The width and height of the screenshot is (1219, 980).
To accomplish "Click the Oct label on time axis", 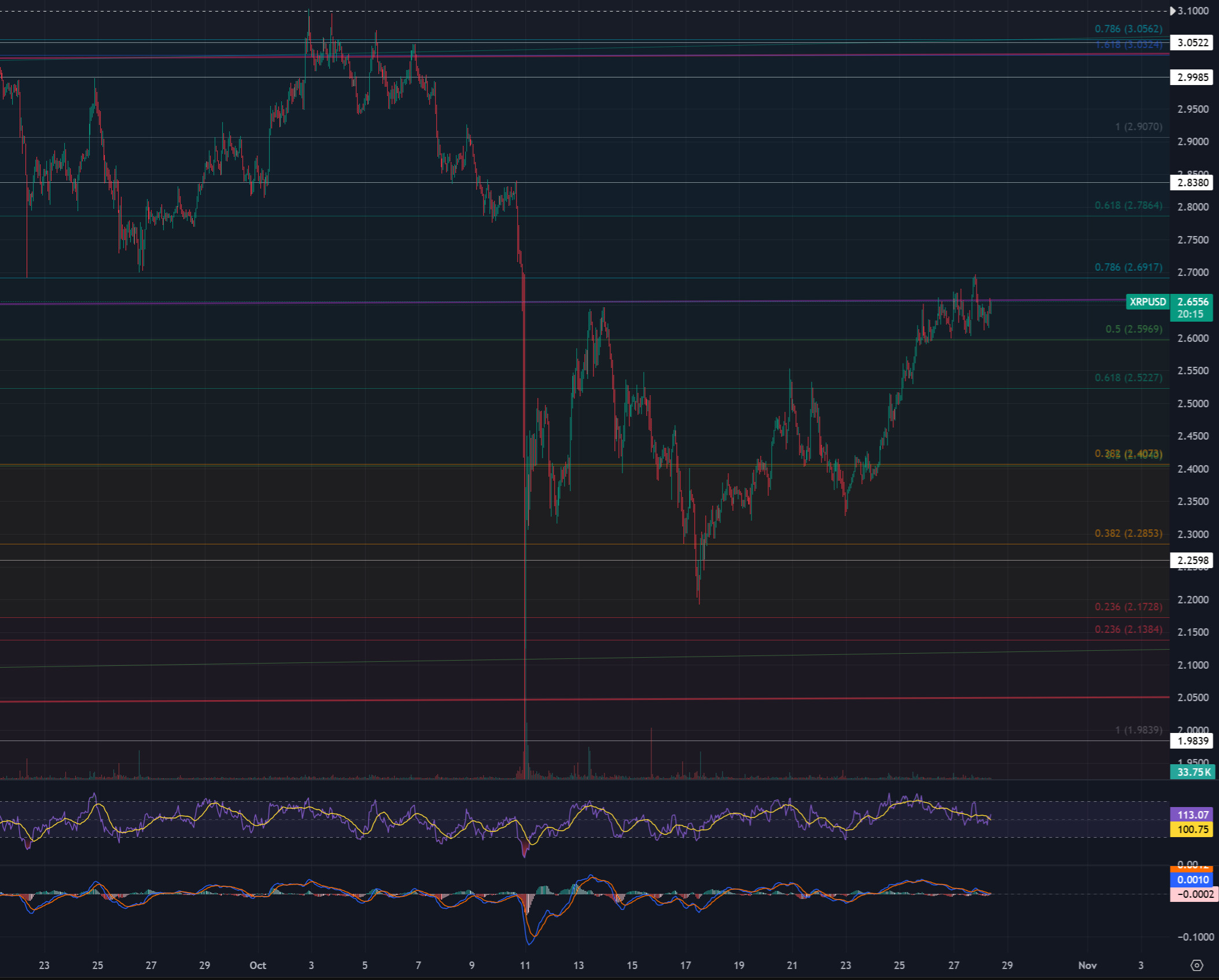I will 257,965.
